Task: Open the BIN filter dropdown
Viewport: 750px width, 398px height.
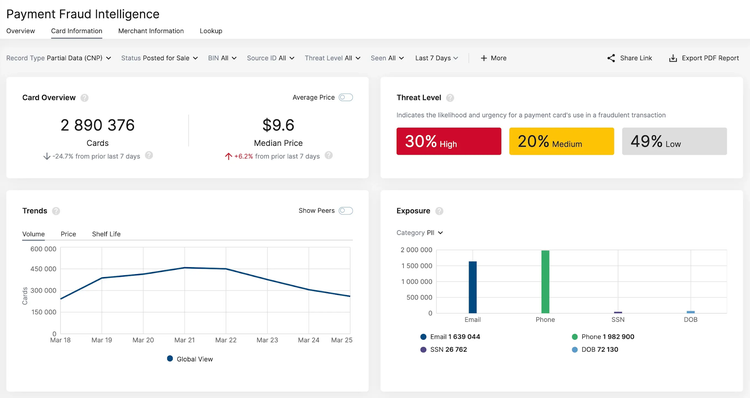Action: 222,58
